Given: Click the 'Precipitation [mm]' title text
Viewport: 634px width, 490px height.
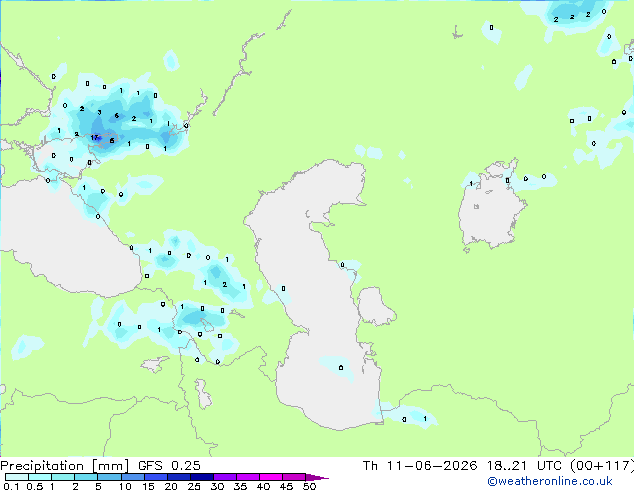Looking at the screenshot, I should click(x=65, y=466).
